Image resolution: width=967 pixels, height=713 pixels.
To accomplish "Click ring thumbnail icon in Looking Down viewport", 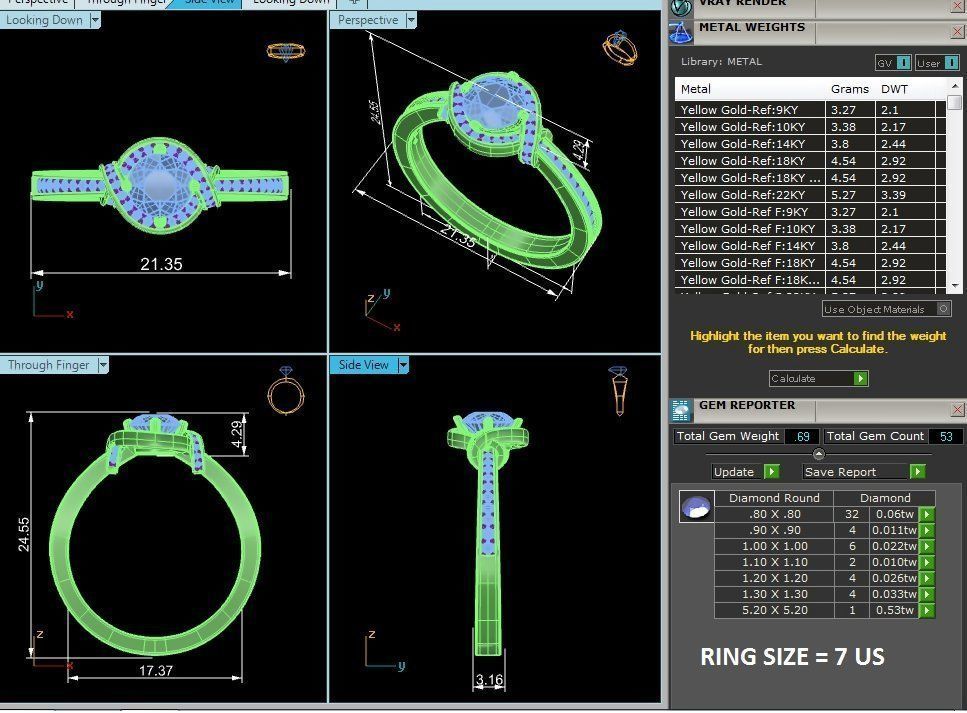I will click(286, 51).
